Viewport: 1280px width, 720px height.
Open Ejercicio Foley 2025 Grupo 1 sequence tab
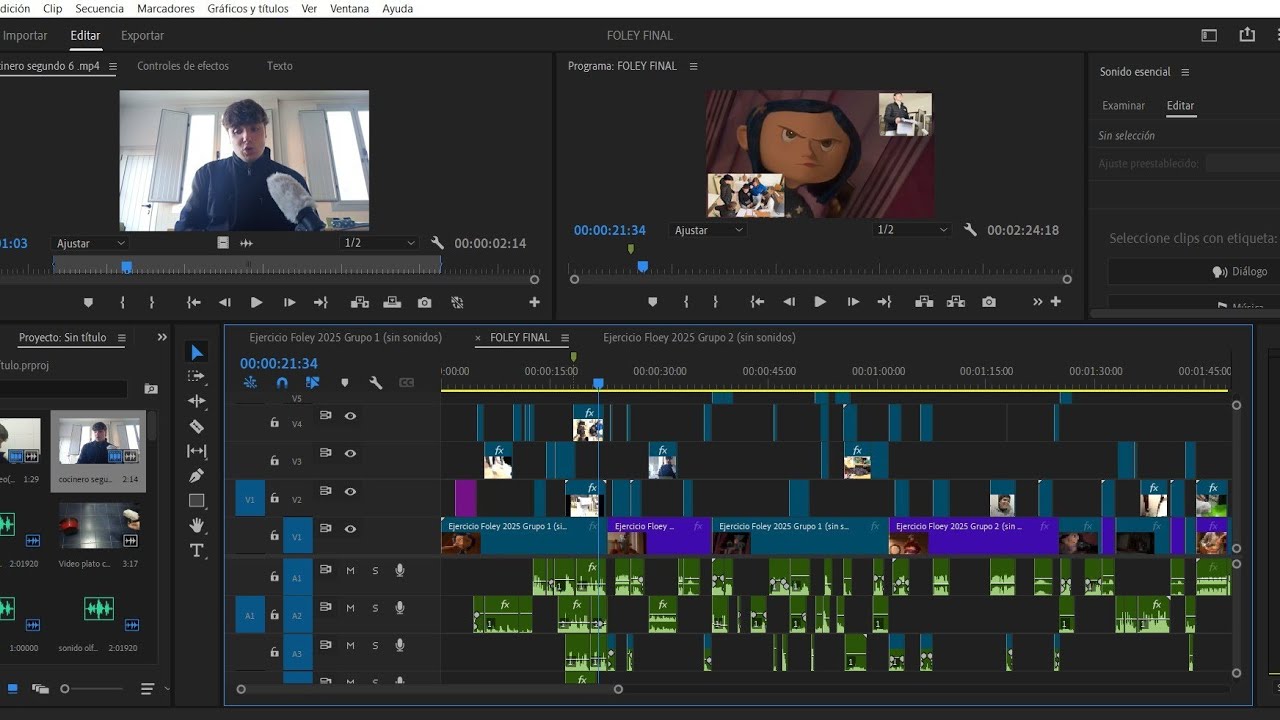[x=345, y=338]
